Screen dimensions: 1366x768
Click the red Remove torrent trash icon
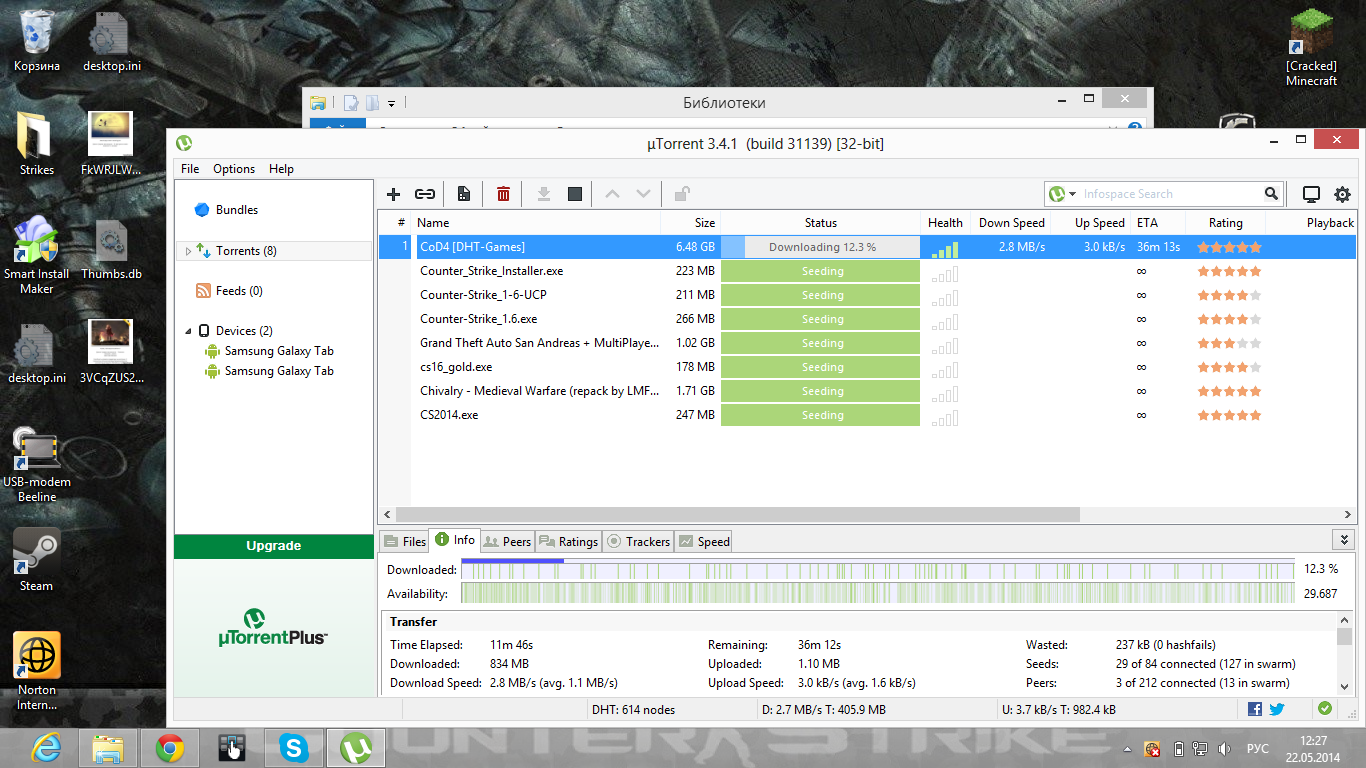(504, 194)
